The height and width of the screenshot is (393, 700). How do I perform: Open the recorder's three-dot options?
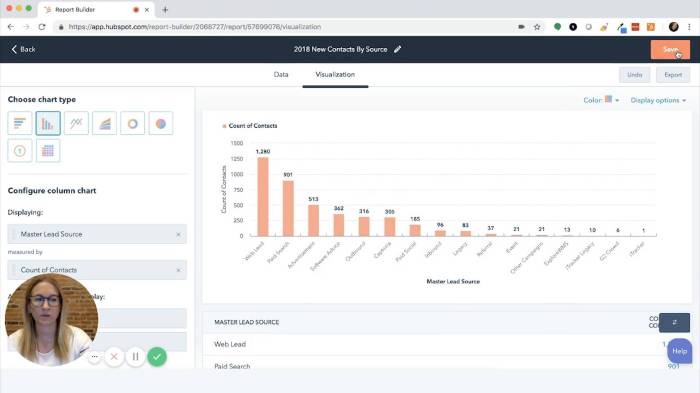pos(94,356)
